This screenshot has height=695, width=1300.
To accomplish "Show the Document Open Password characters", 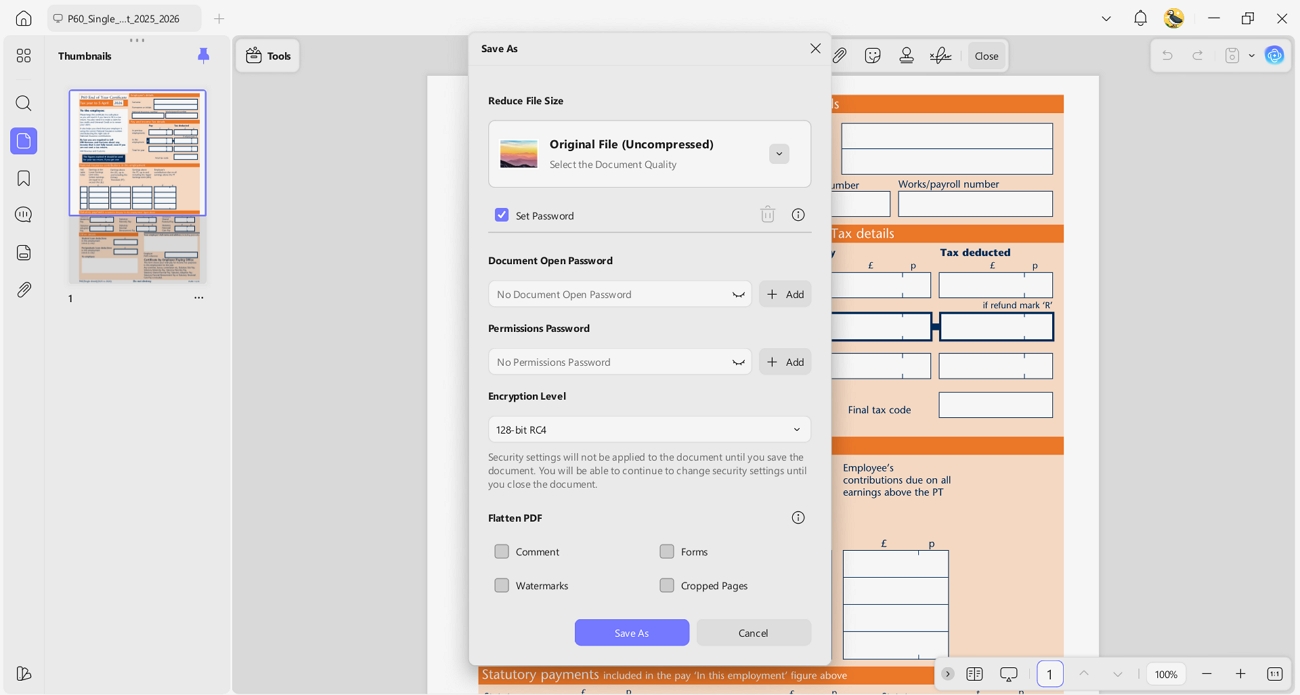I will [x=738, y=294].
